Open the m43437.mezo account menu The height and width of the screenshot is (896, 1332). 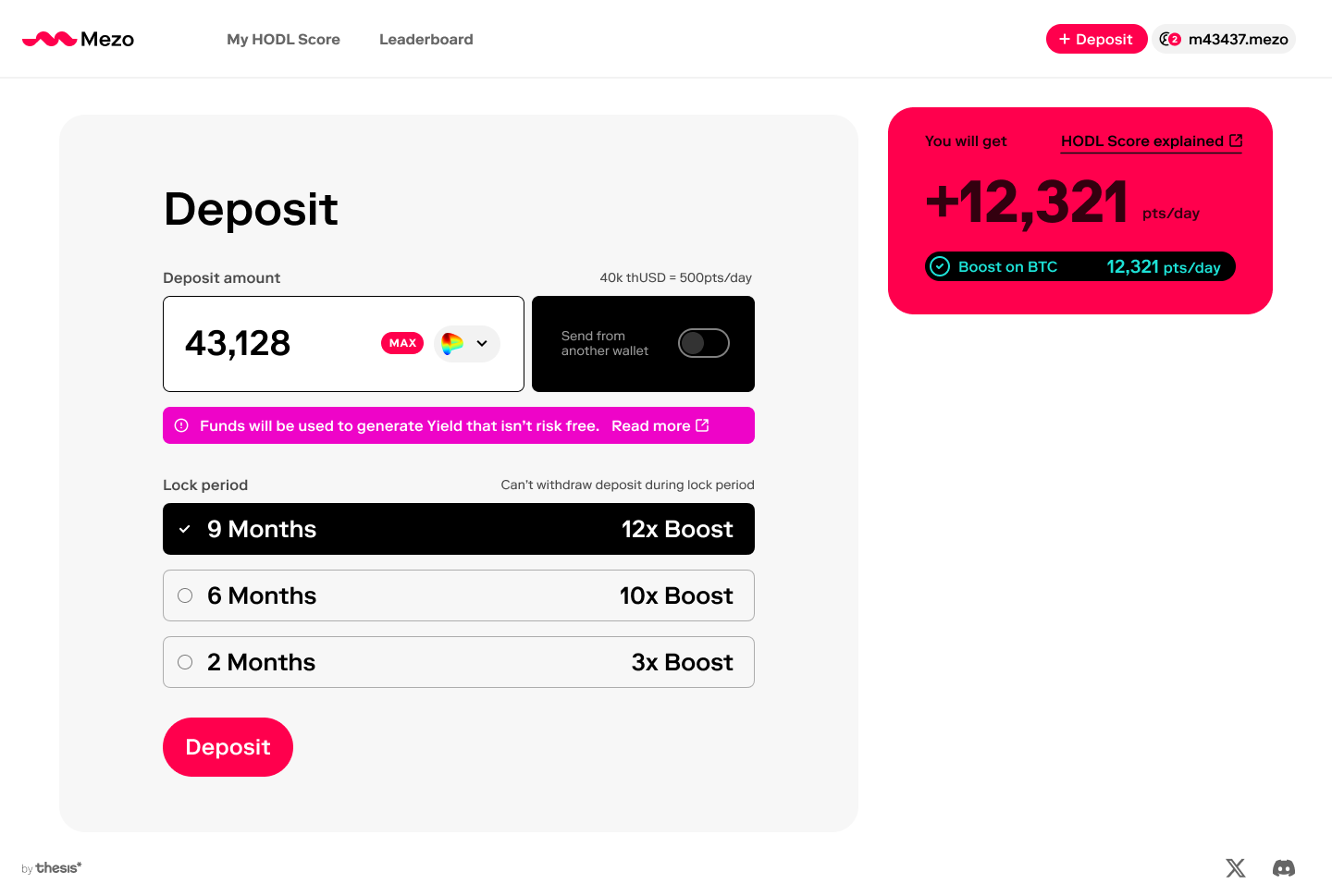(x=1224, y=39)
